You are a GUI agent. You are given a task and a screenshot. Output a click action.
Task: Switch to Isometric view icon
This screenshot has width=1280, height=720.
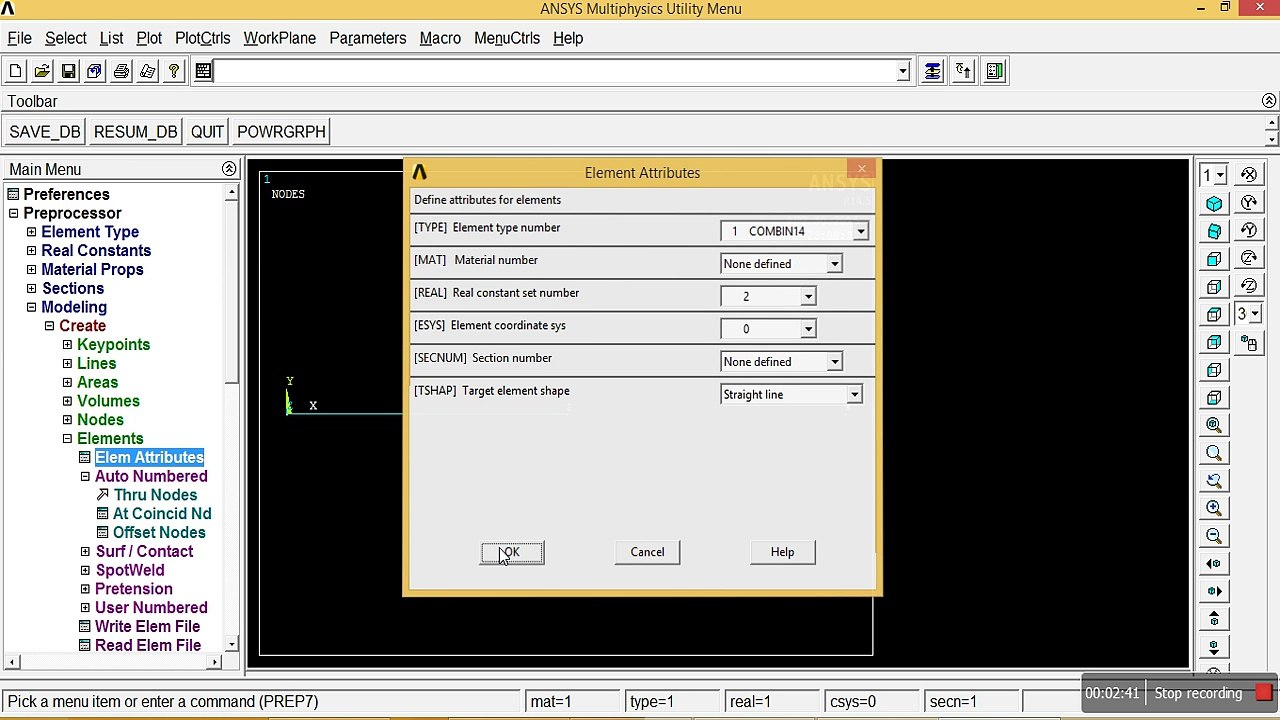click(x=1214, y=204)
